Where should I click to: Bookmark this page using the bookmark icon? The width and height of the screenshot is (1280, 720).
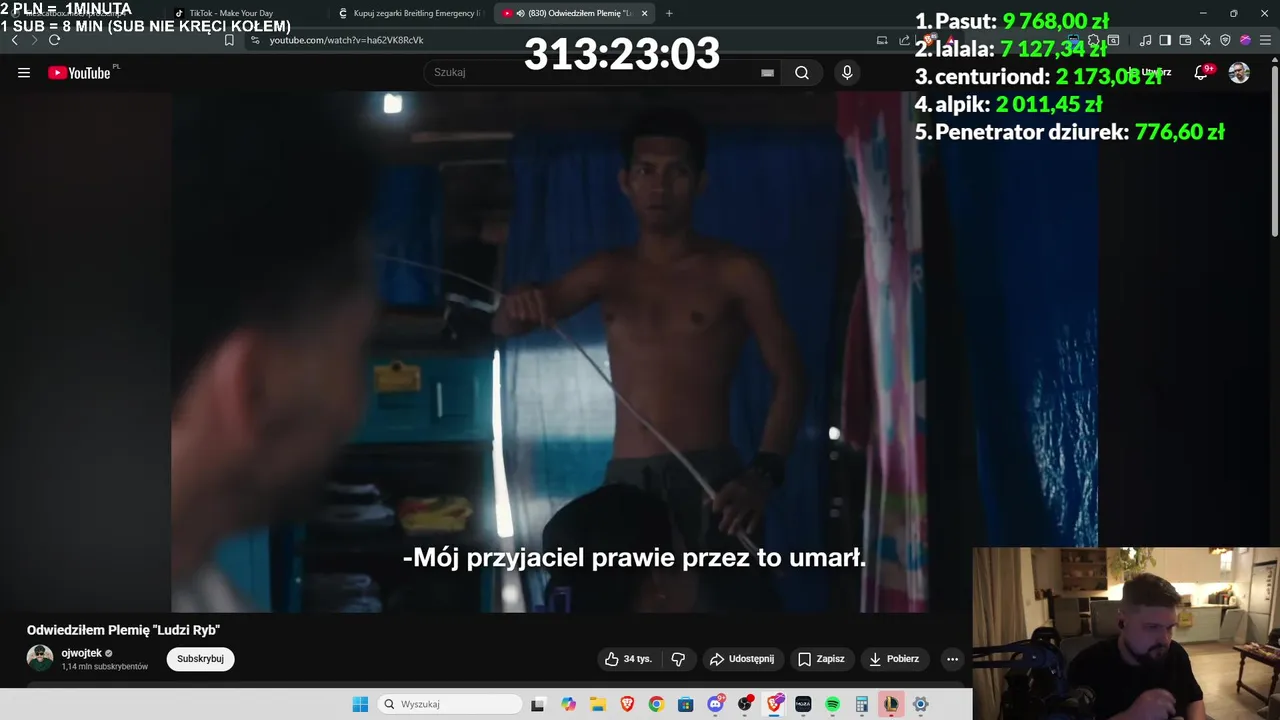[x=229, y=40]
